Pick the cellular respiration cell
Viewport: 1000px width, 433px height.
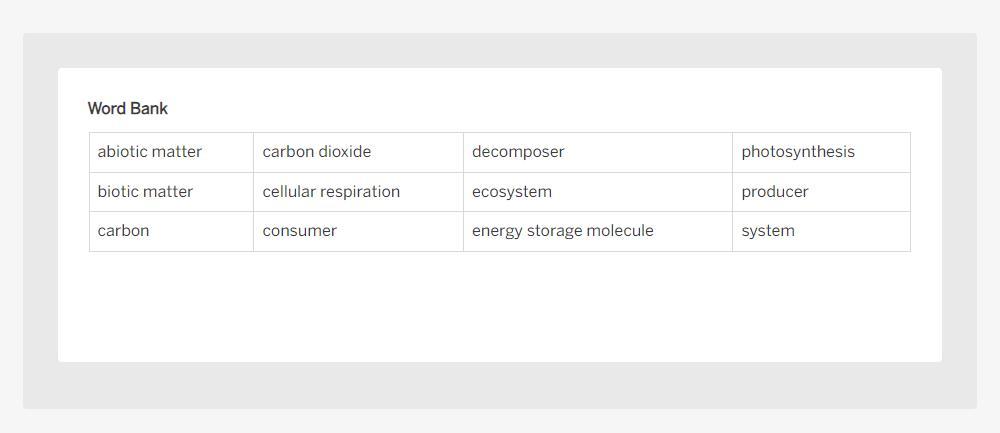point(331,192)
